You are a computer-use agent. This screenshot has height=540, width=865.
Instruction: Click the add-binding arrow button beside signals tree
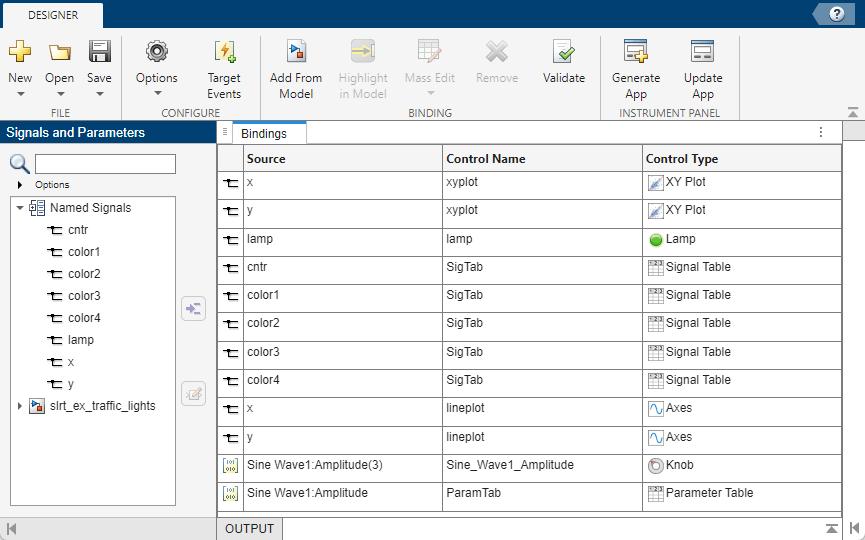(x=193, y=308)
